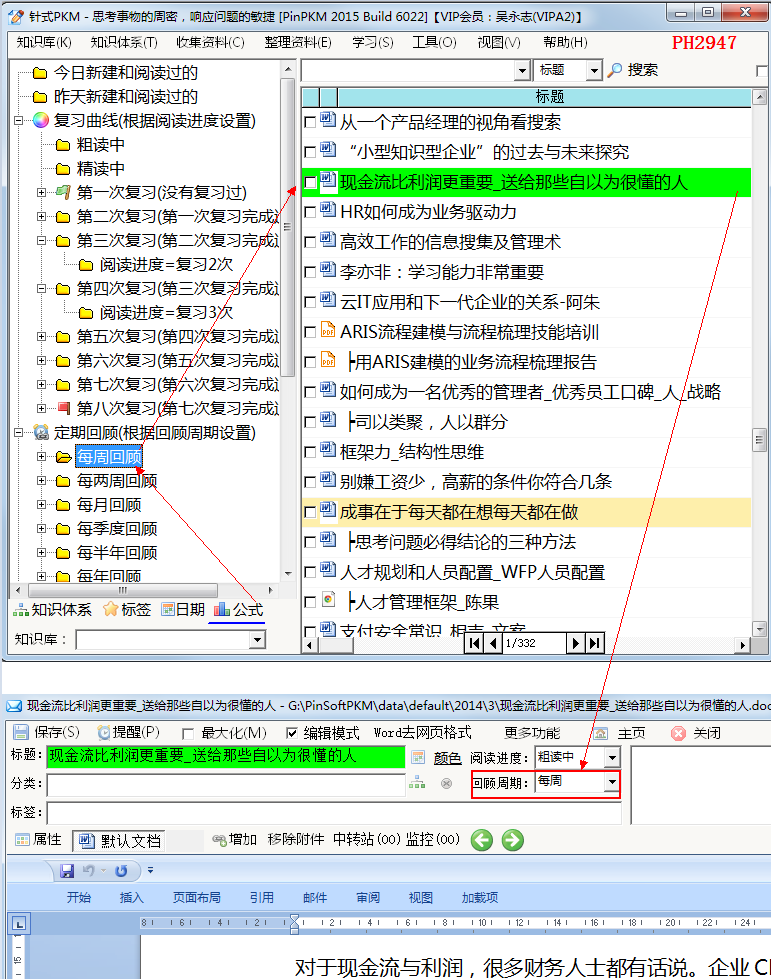771x979 pixels.
Task: Click the search magnifier icon
Action: (615, 70)
